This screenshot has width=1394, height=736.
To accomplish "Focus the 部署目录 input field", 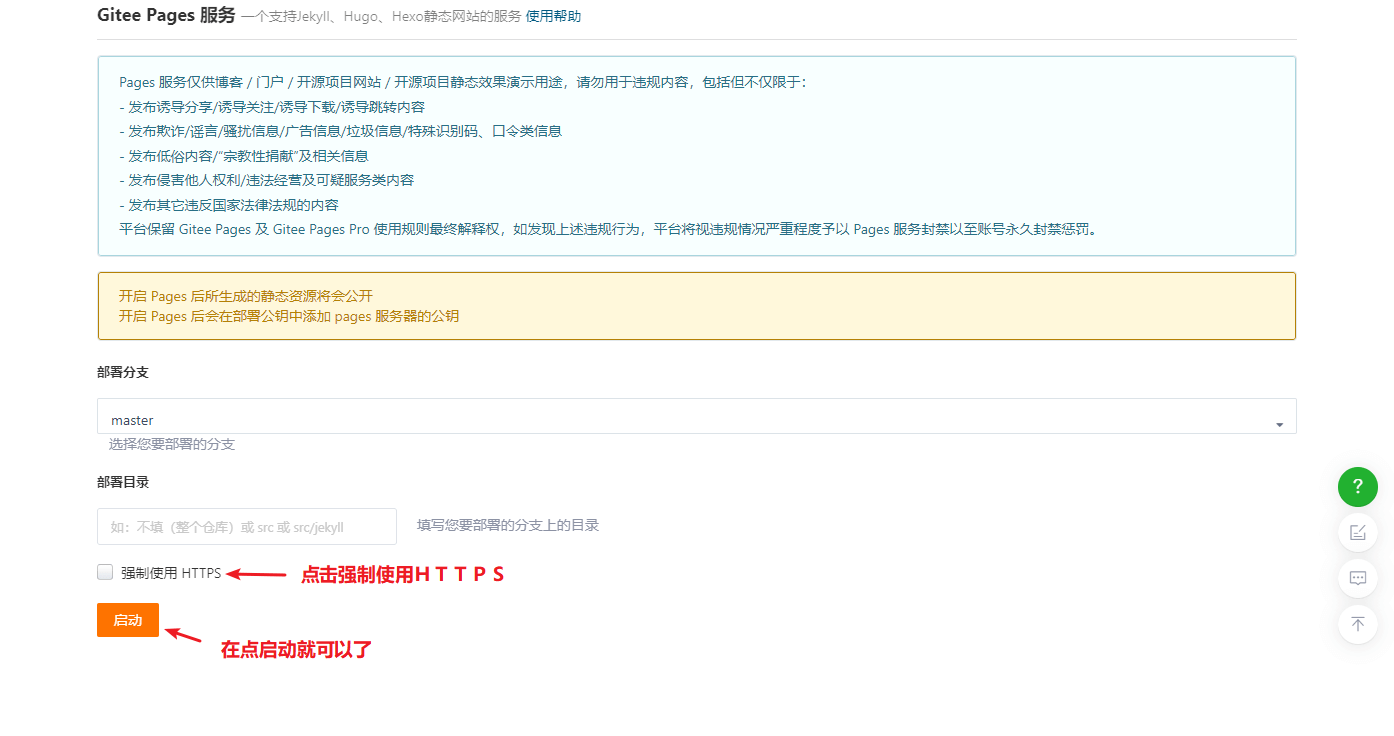I will click(x=247, y=526).
